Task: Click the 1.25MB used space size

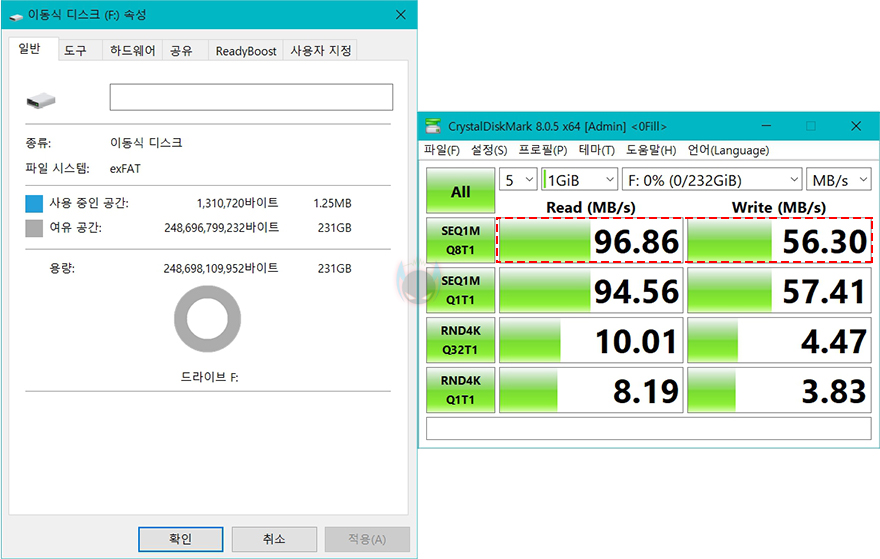Action: 332,203
